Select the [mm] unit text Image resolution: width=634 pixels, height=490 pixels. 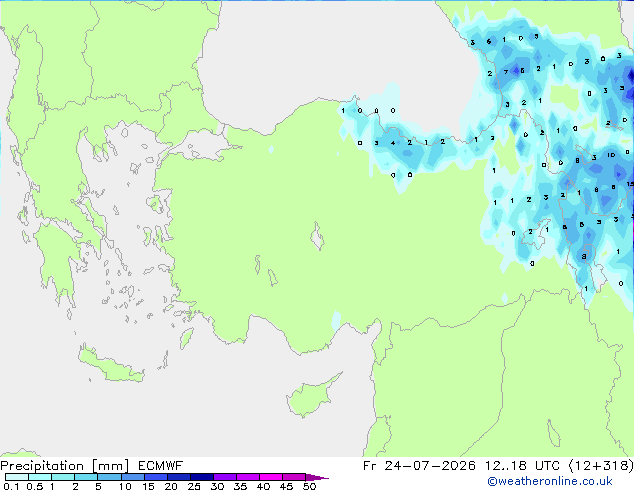click(x=110, y=466)
